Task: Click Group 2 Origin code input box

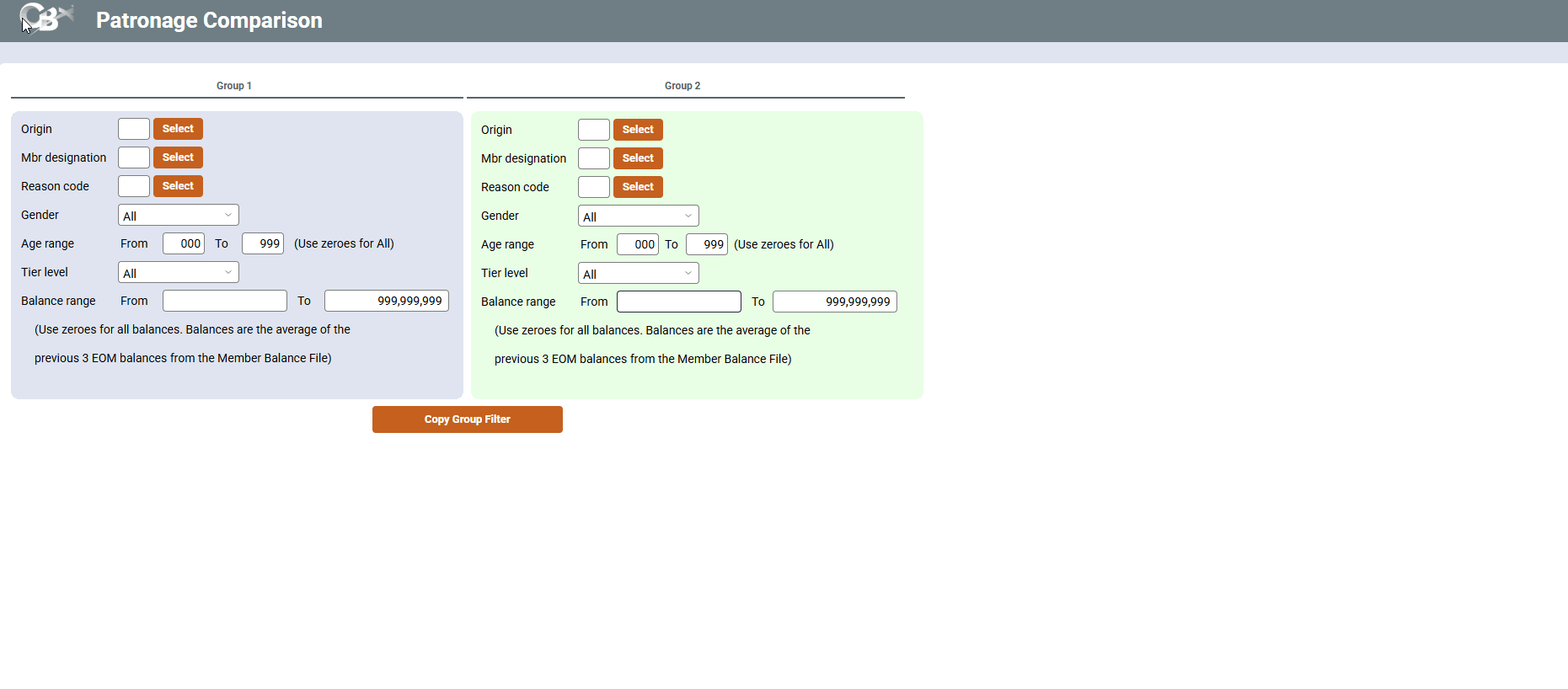Action: 594,130
